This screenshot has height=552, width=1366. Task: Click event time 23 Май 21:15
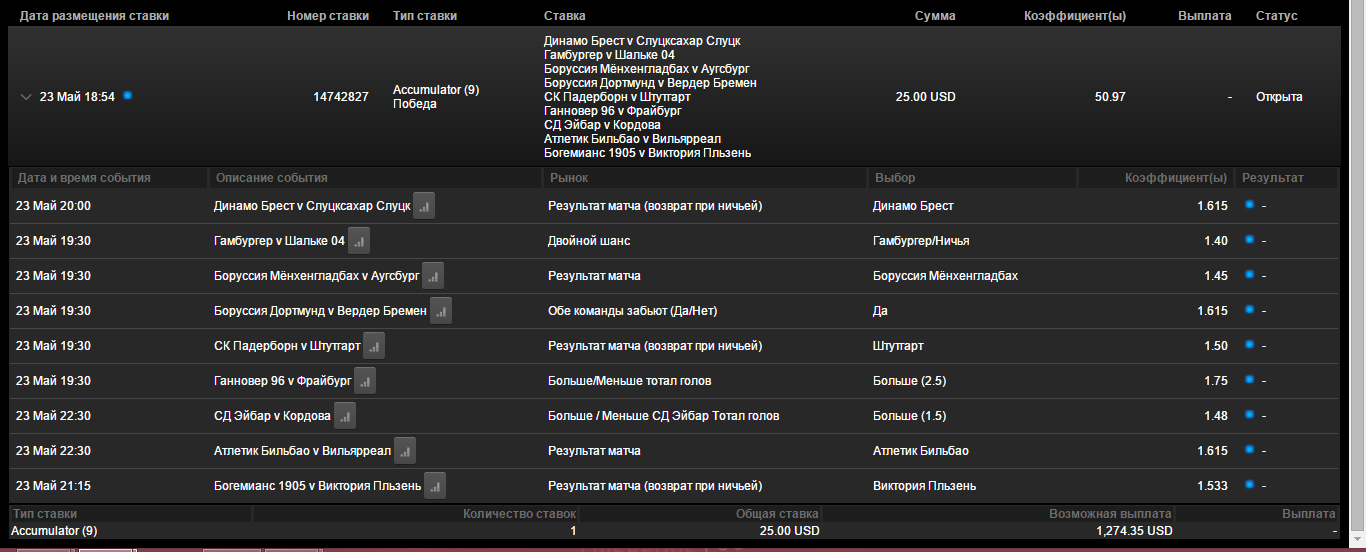(x=54, y=486)
